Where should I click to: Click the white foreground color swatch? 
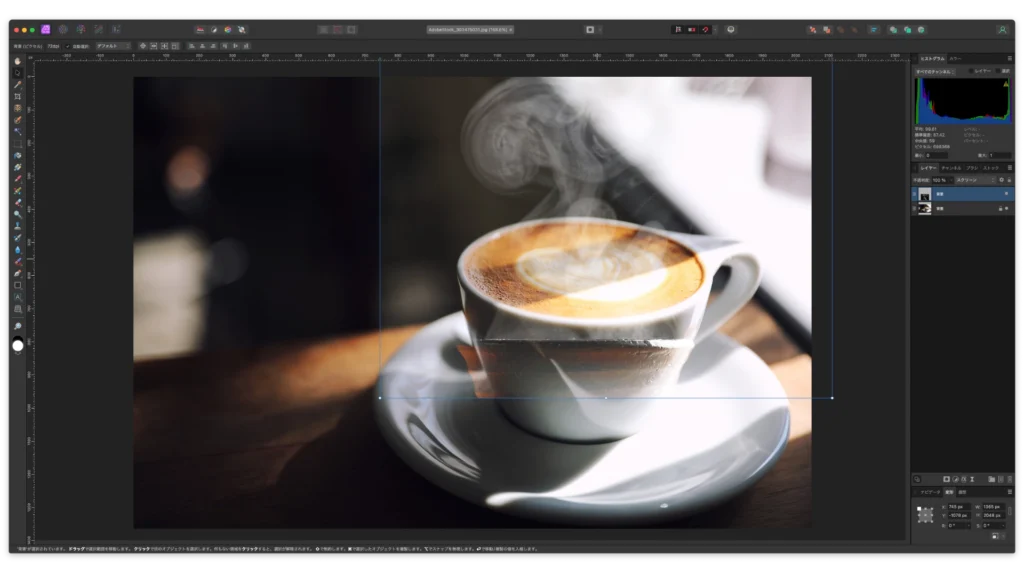(x=18, y=345)
